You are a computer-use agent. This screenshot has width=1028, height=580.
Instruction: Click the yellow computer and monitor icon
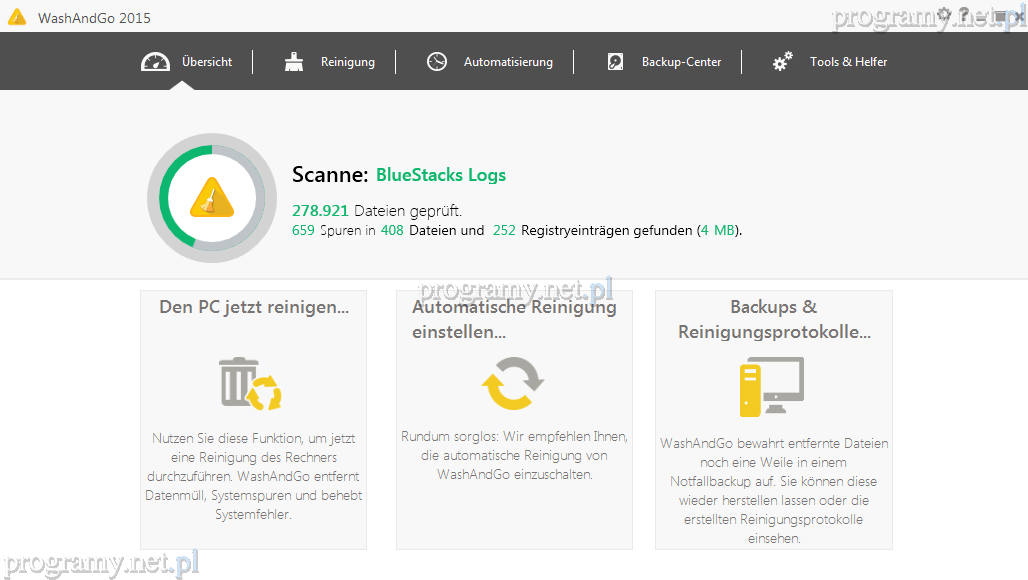coord(771,386)
